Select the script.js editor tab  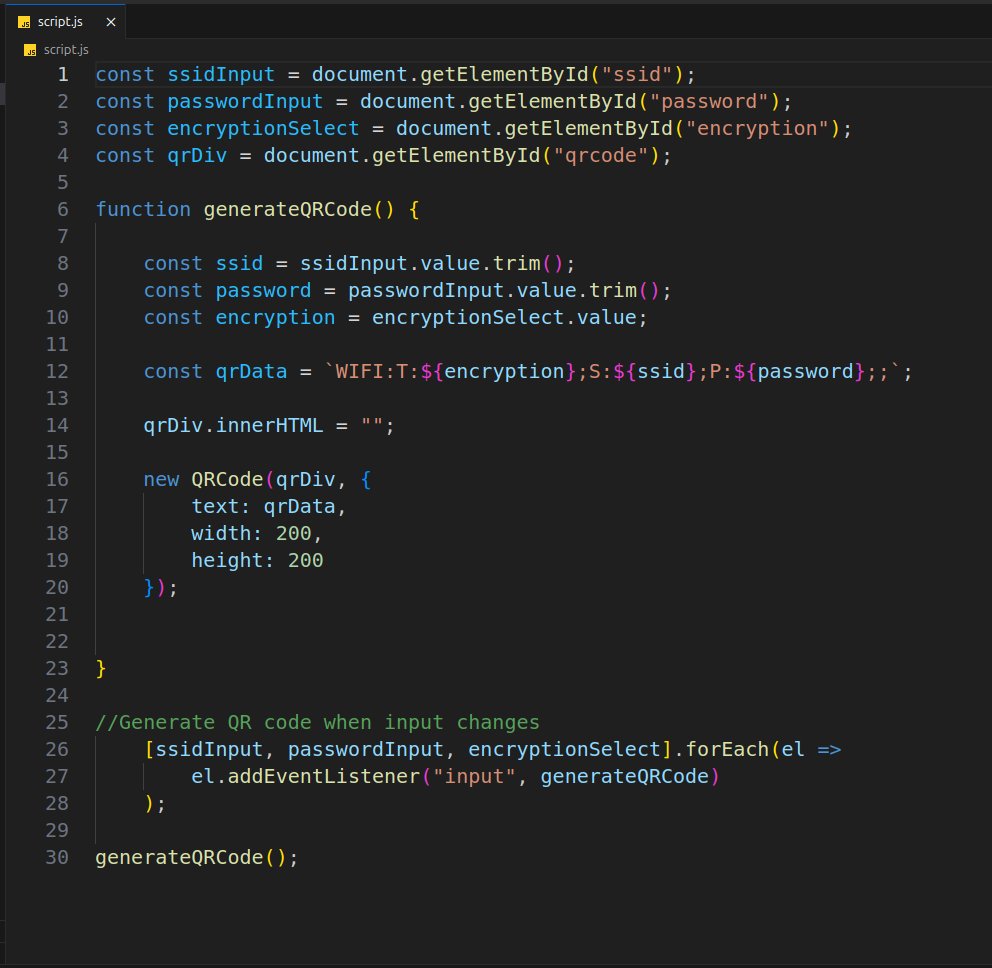(x=65, y=22)
